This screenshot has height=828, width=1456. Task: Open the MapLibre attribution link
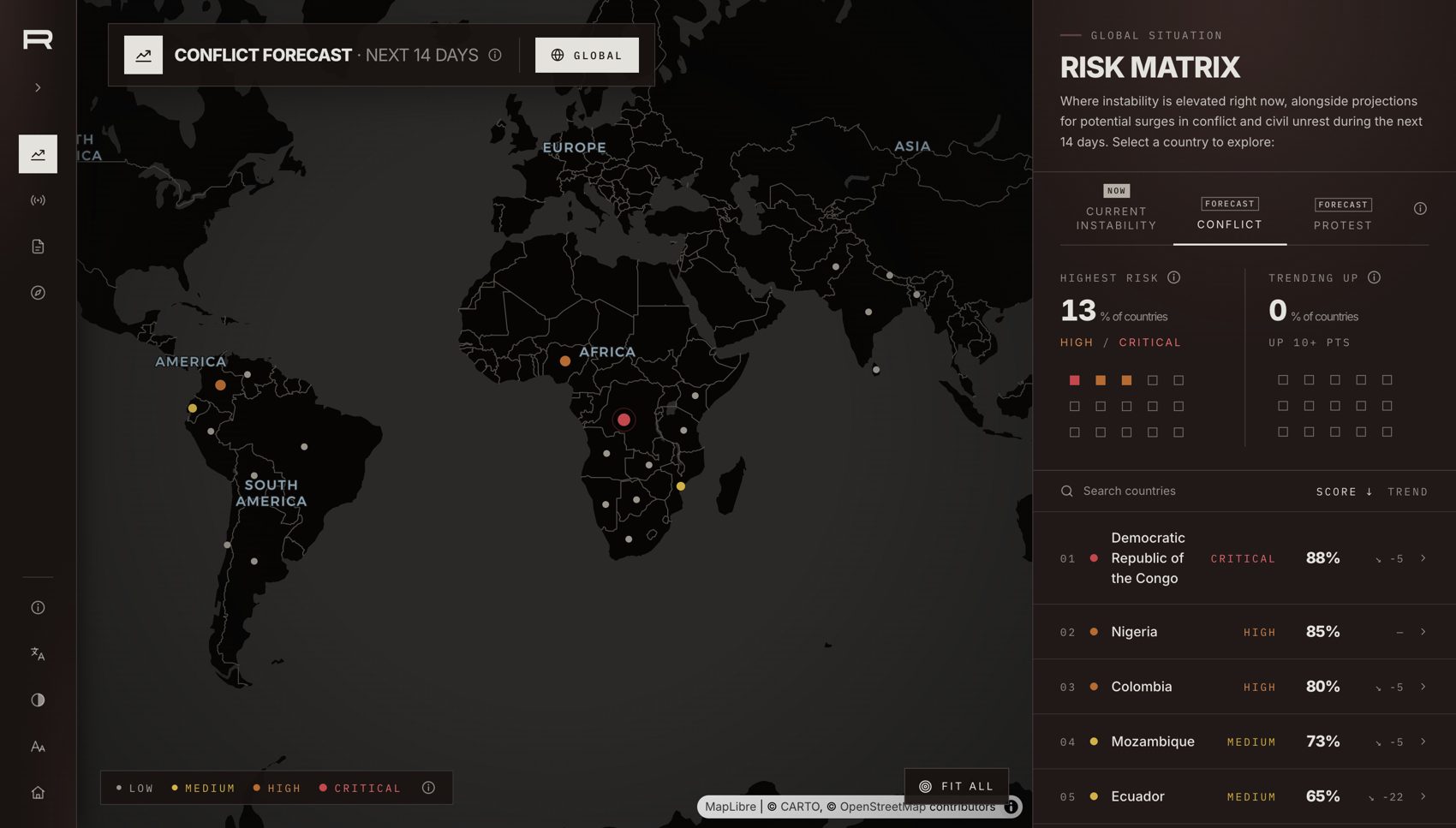pos(731,807)
